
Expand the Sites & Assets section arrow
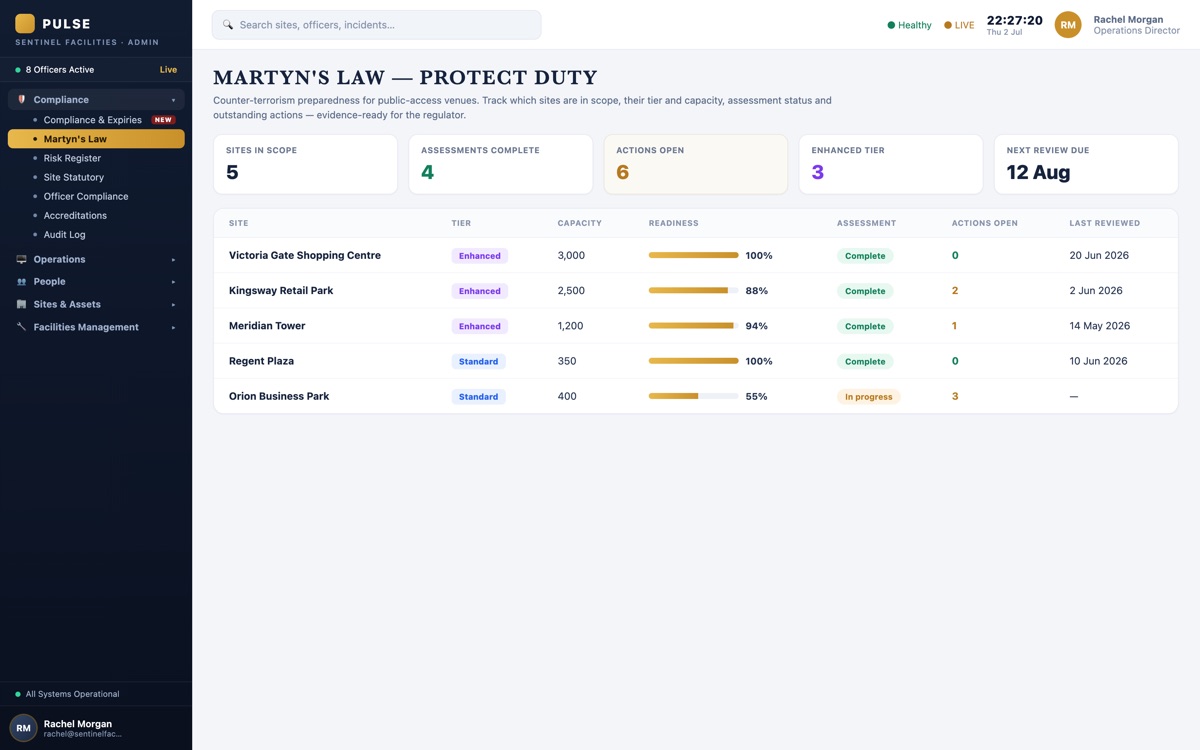click(173, 305)
